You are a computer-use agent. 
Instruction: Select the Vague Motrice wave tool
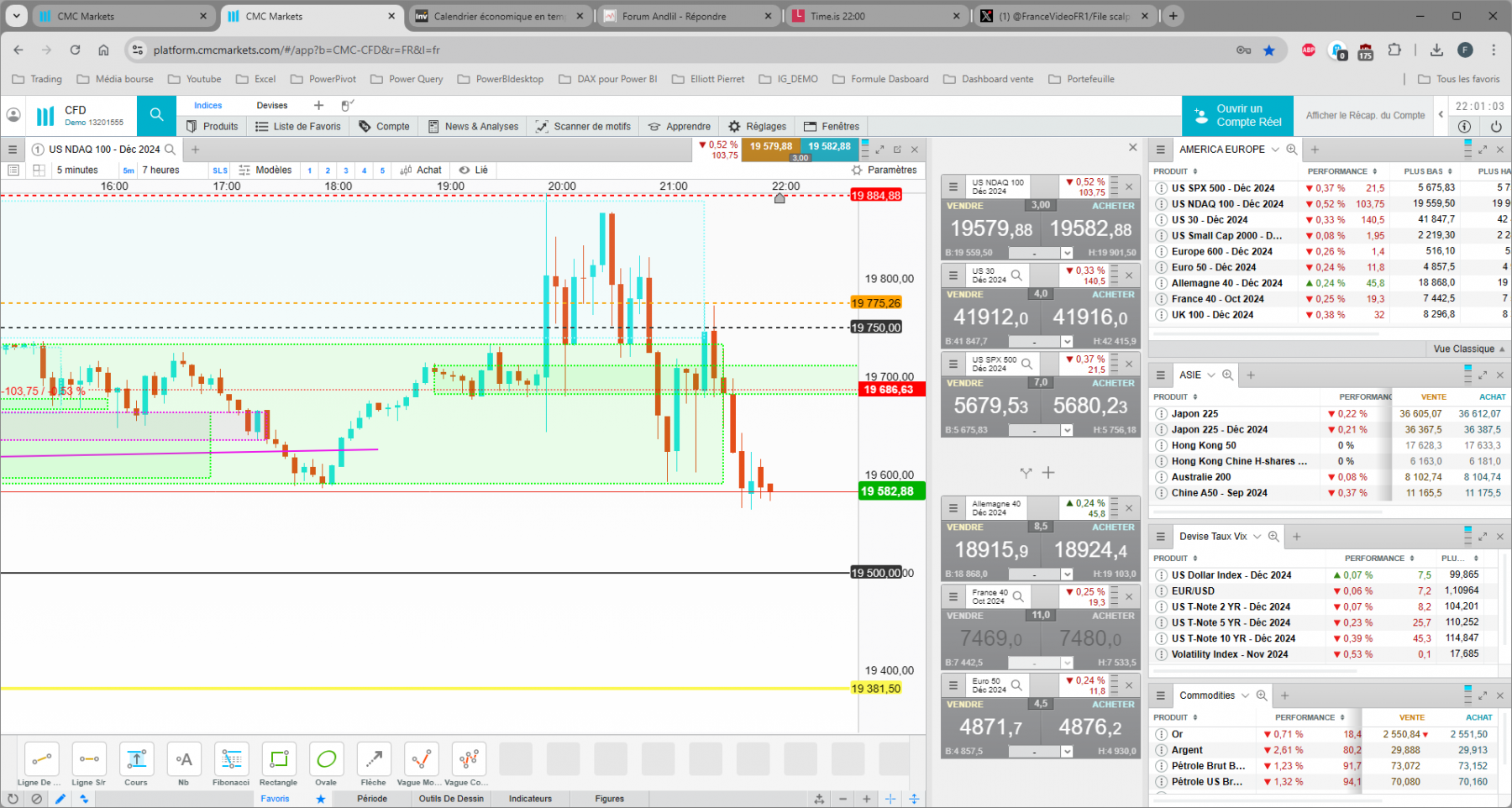[421, 759]
